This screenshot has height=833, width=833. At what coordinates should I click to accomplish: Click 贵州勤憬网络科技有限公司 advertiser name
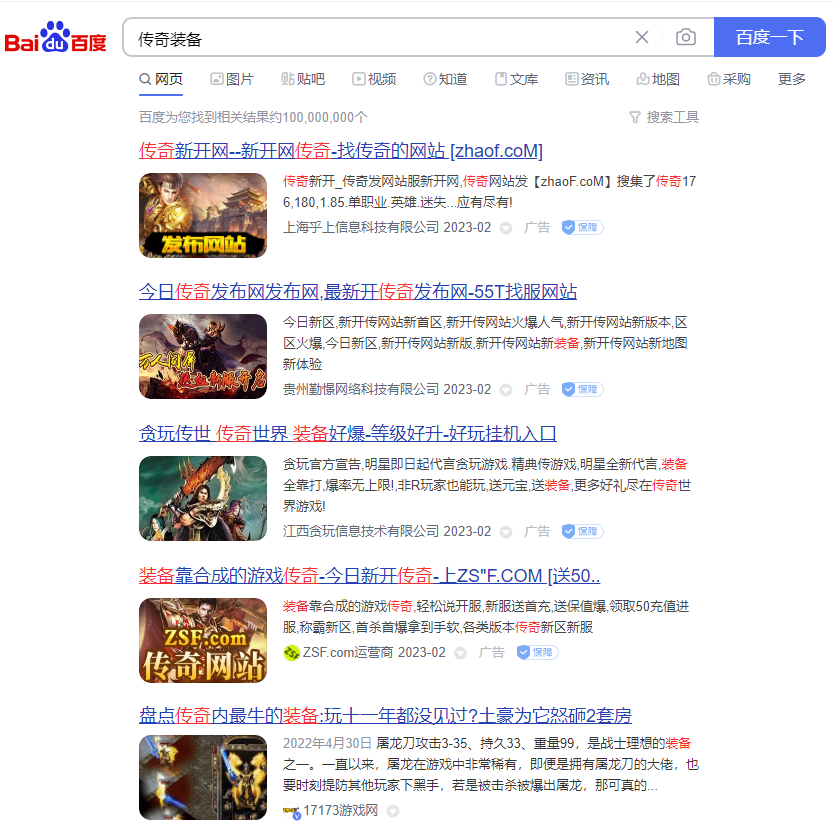(361, 389)
